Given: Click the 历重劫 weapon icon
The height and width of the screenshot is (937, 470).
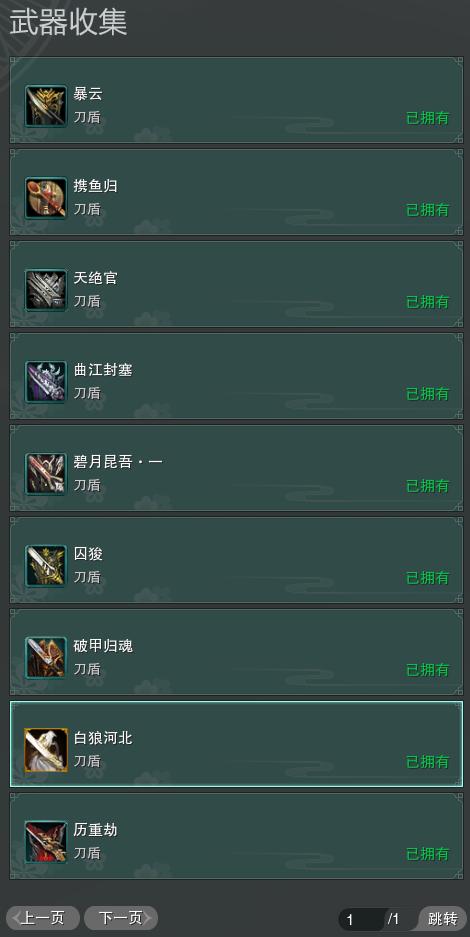Looking at the screenshot, I should click(46, 842).
